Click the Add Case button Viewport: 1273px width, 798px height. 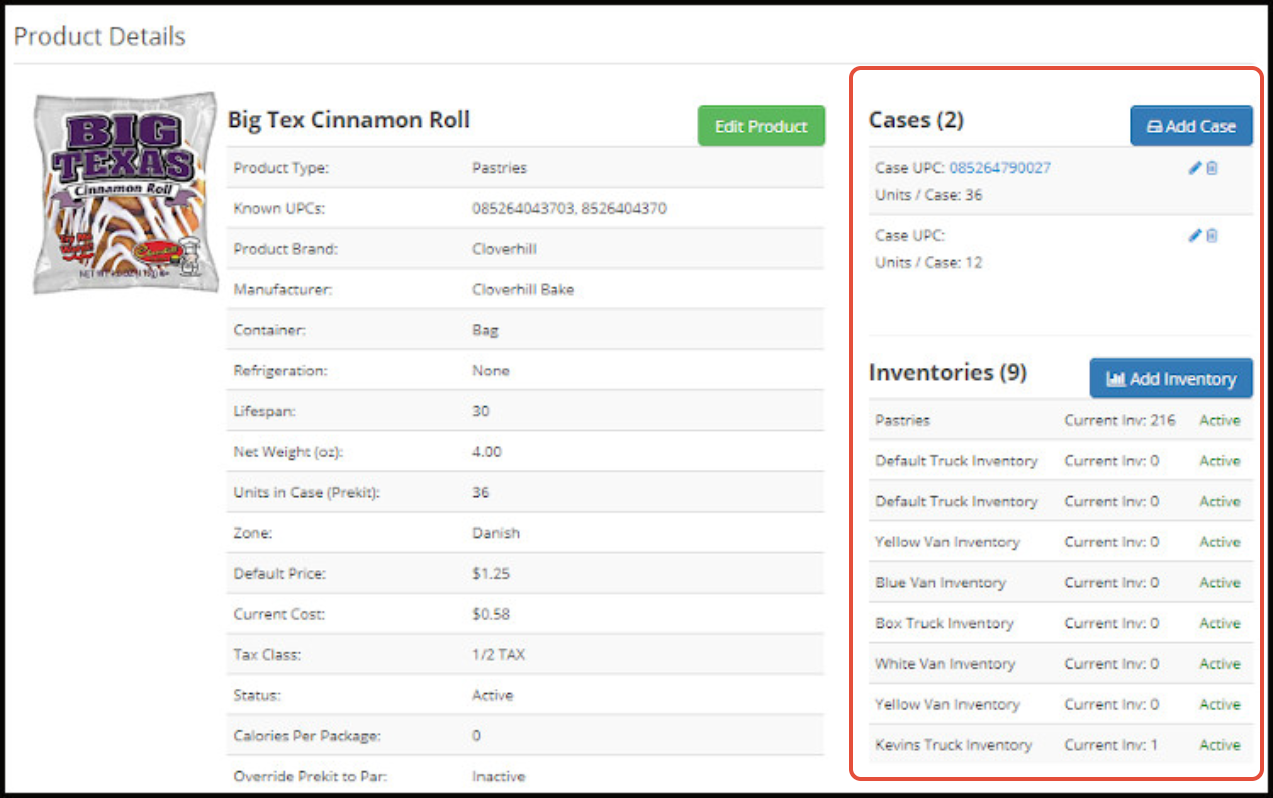coord(1191,126)
